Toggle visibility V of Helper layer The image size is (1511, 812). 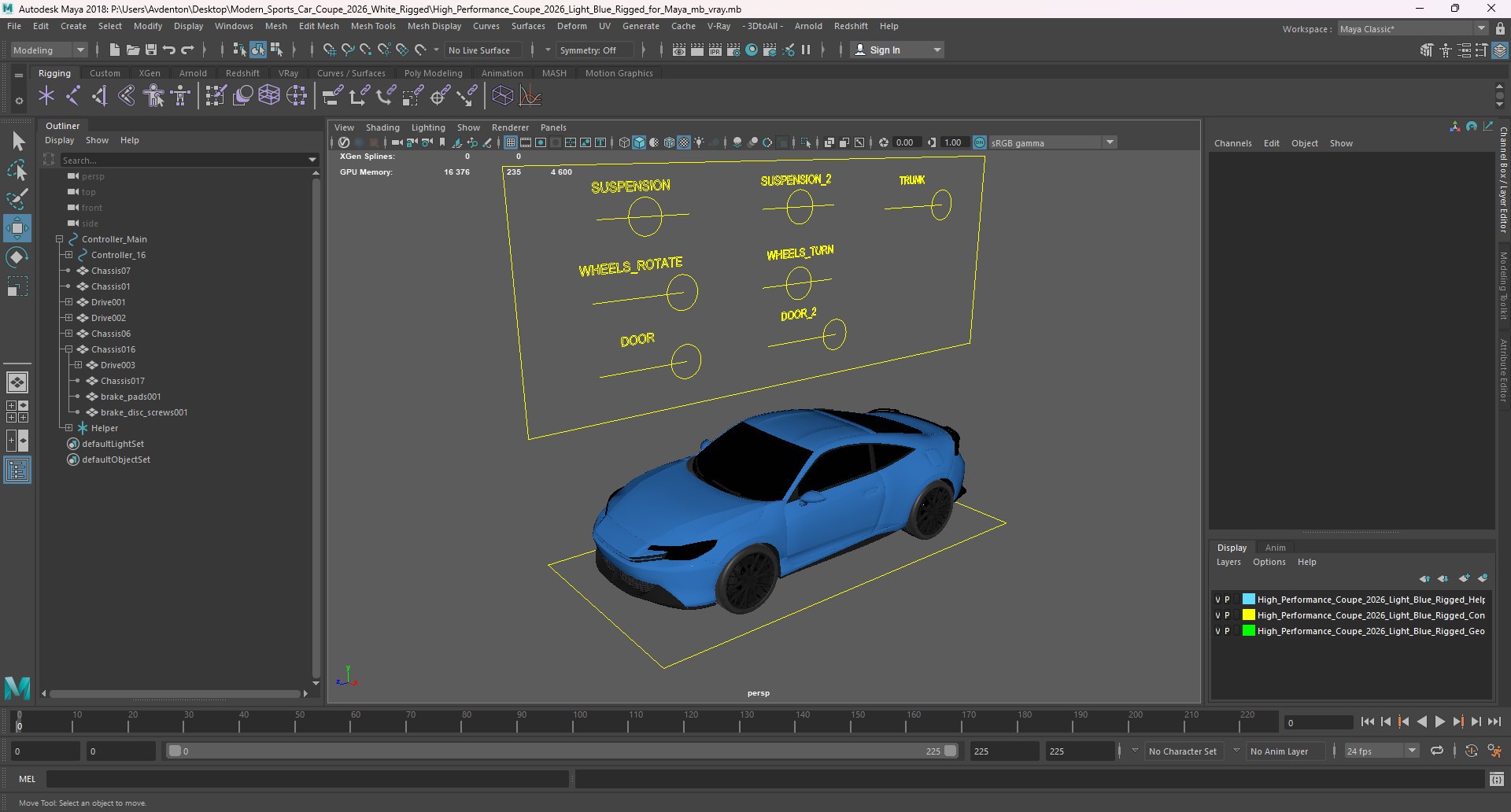click(x=1217, y=600)
